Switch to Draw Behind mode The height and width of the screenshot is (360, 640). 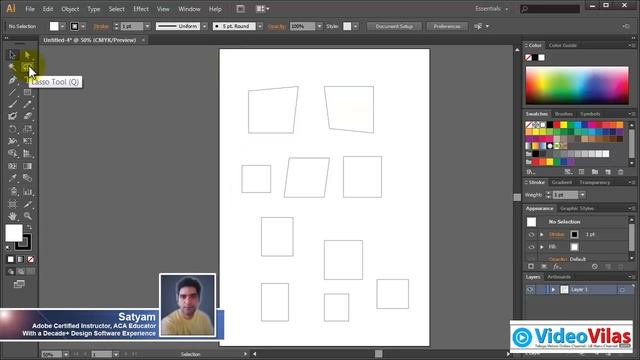20,271
